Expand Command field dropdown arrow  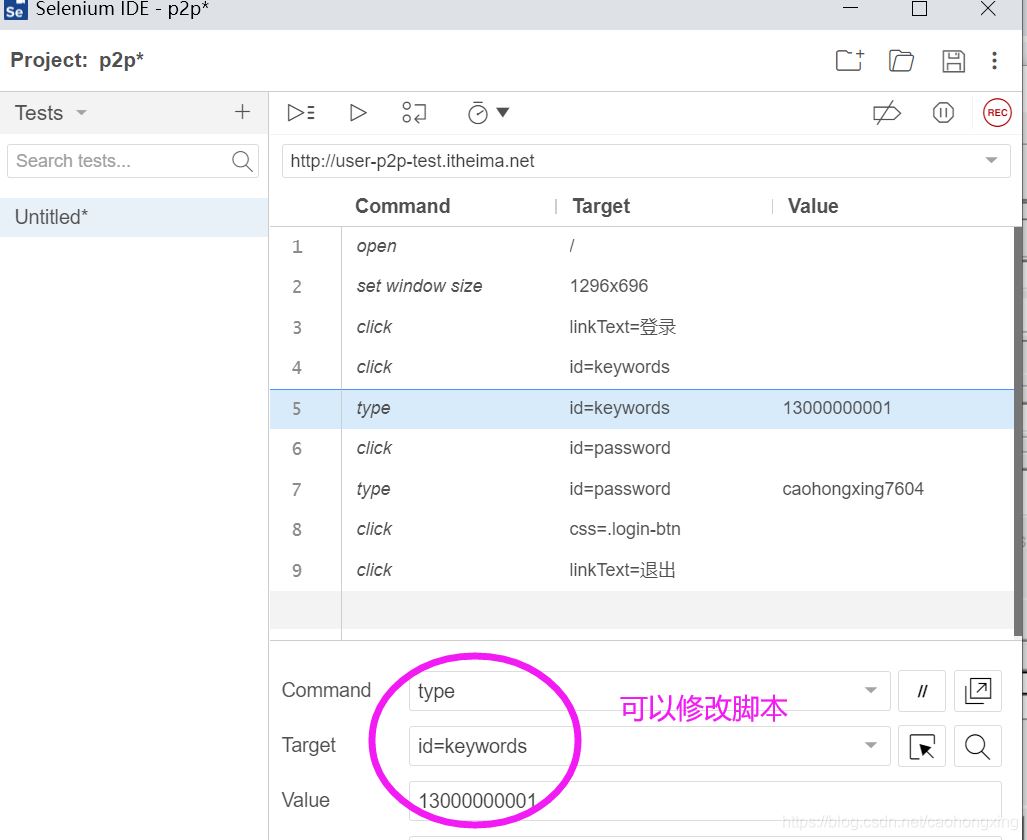click(x=870, y=690)
